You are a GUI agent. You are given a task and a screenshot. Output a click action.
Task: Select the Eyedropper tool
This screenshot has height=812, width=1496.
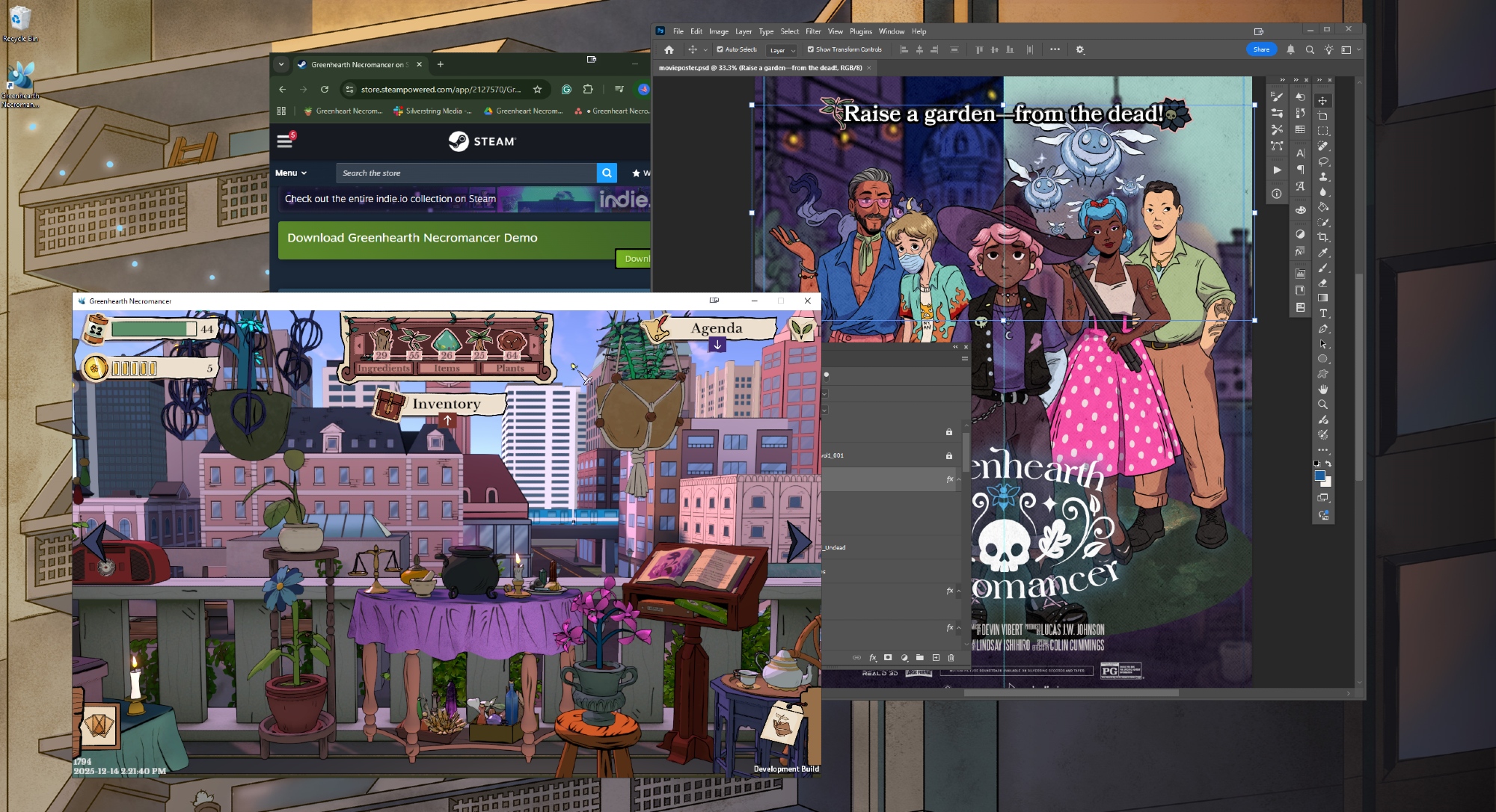tap(1322, 253)
